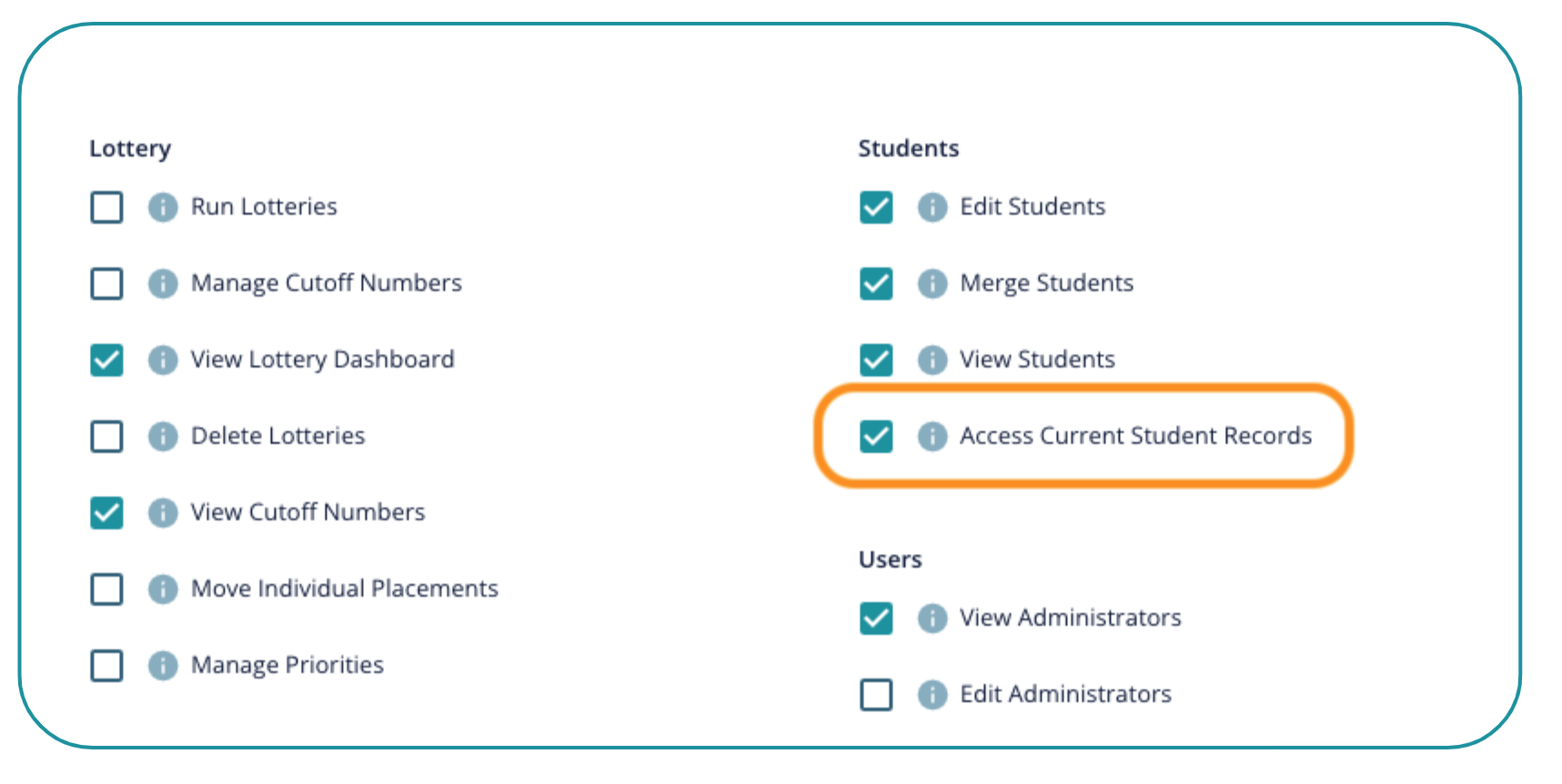The image size is (1562, 784).
Task: Tick the Manage Priorities checkbox
Action: pos(106,666)
